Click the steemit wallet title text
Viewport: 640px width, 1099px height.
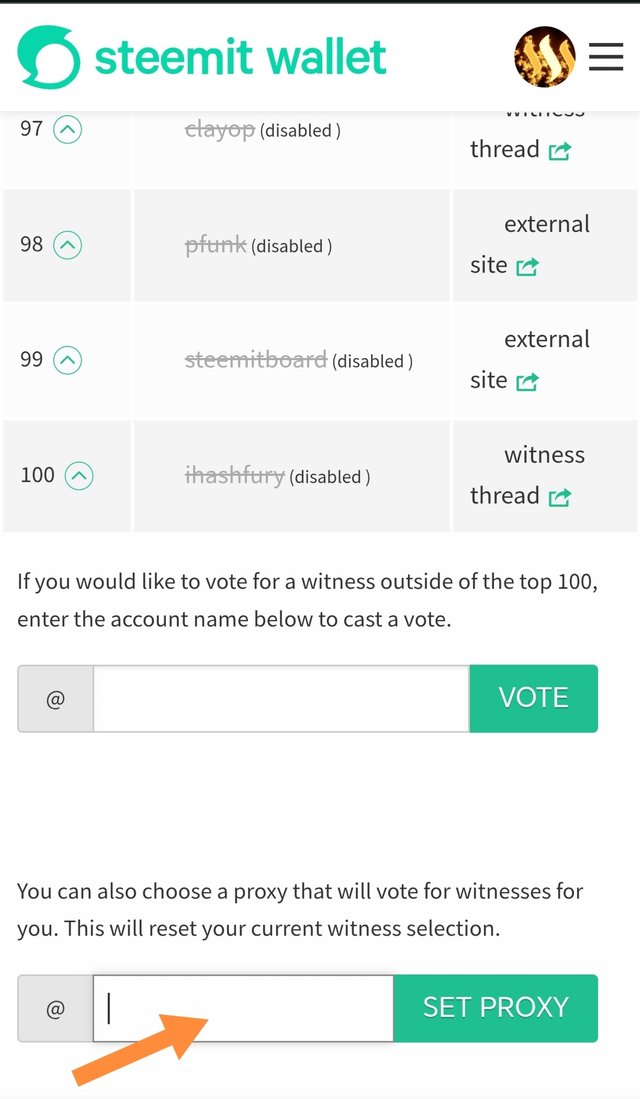(x=241, y=57)
